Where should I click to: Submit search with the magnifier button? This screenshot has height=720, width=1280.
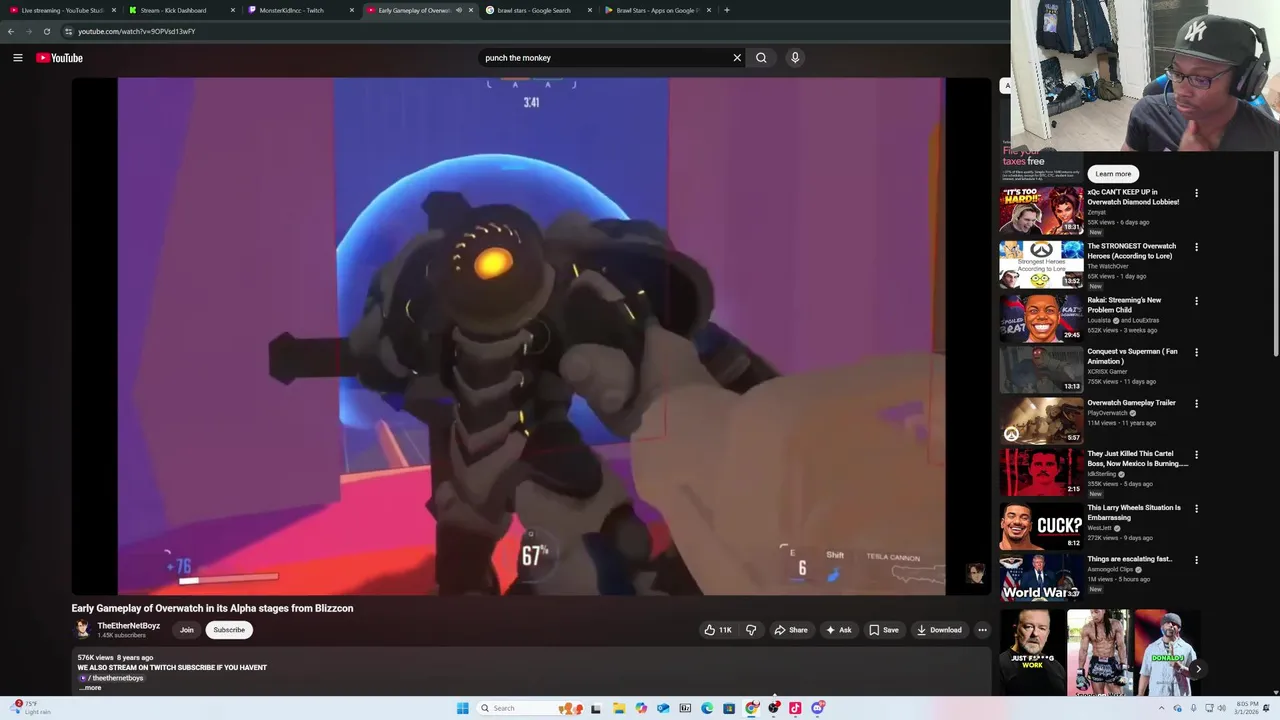tap(761, 58)
